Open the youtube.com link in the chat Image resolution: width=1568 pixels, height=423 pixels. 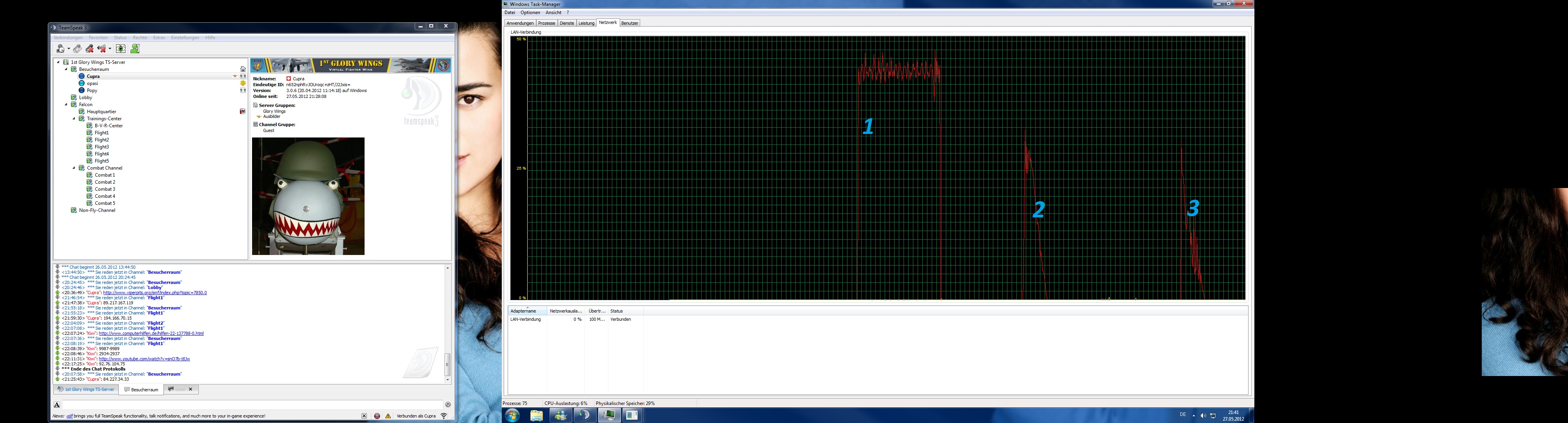click(144, 359)
